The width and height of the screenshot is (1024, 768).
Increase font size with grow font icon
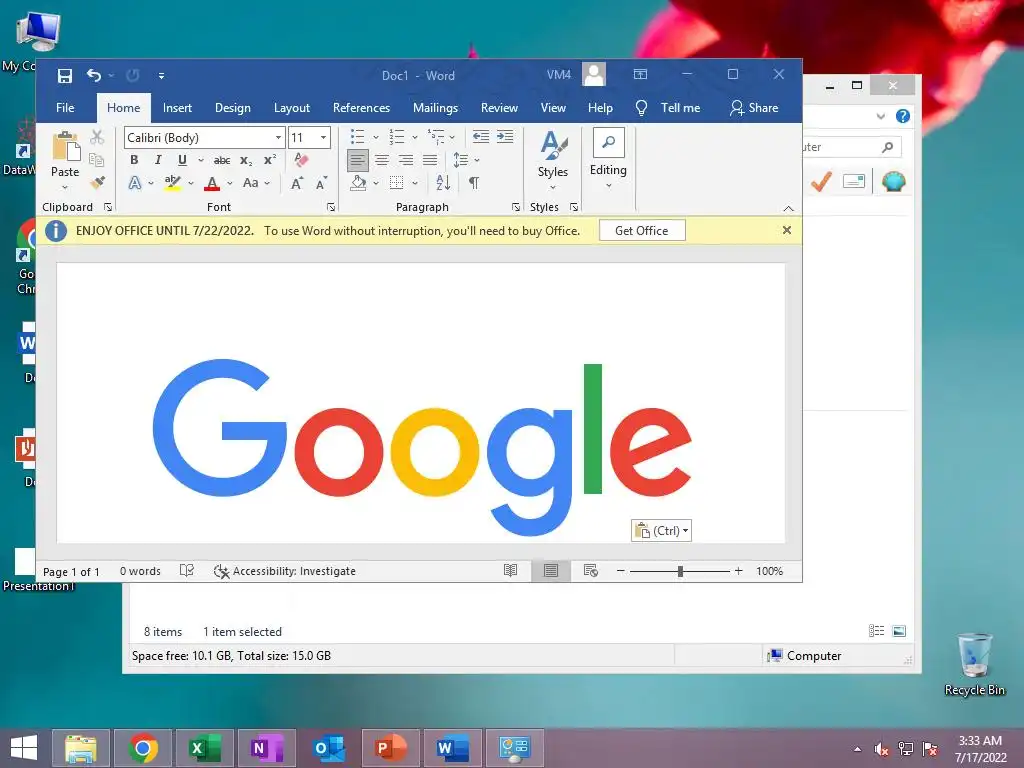(x=297, y=184)
